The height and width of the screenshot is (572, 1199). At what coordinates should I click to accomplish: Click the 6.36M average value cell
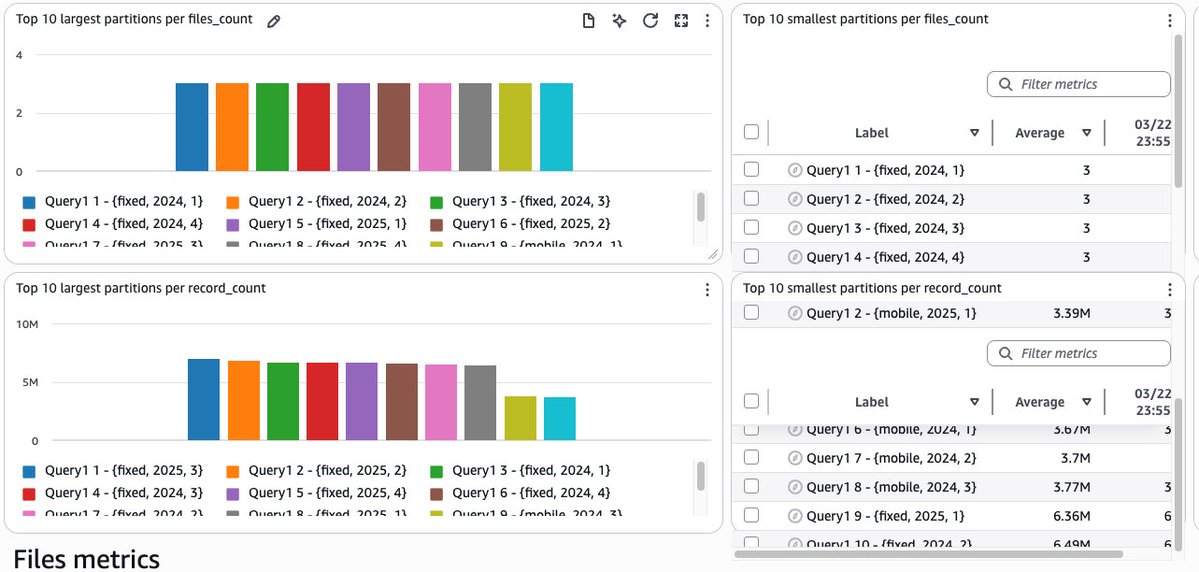pos(1071,516)
